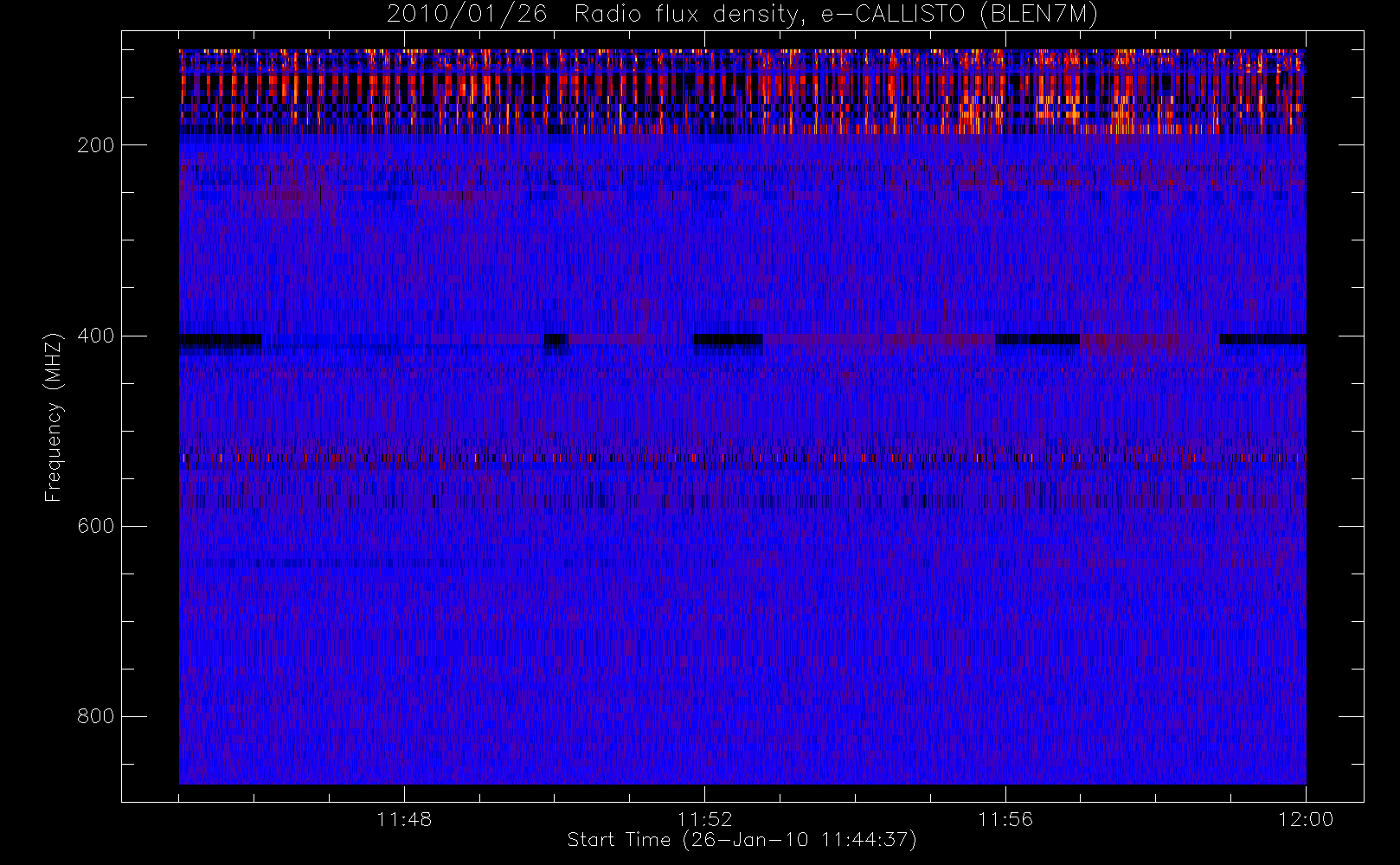Select the 600 frequency tick label
Viewport: 1400px width, 865px height.
point(96,526)
